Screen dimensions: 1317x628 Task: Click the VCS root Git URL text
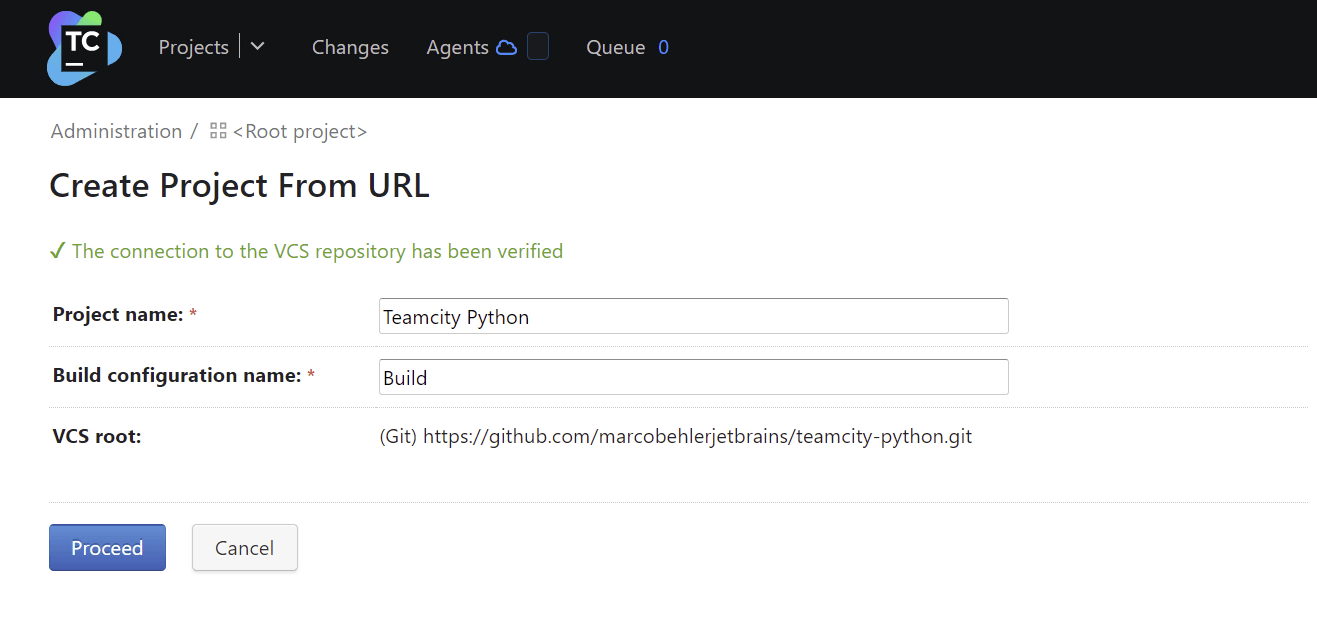point(675,437)
